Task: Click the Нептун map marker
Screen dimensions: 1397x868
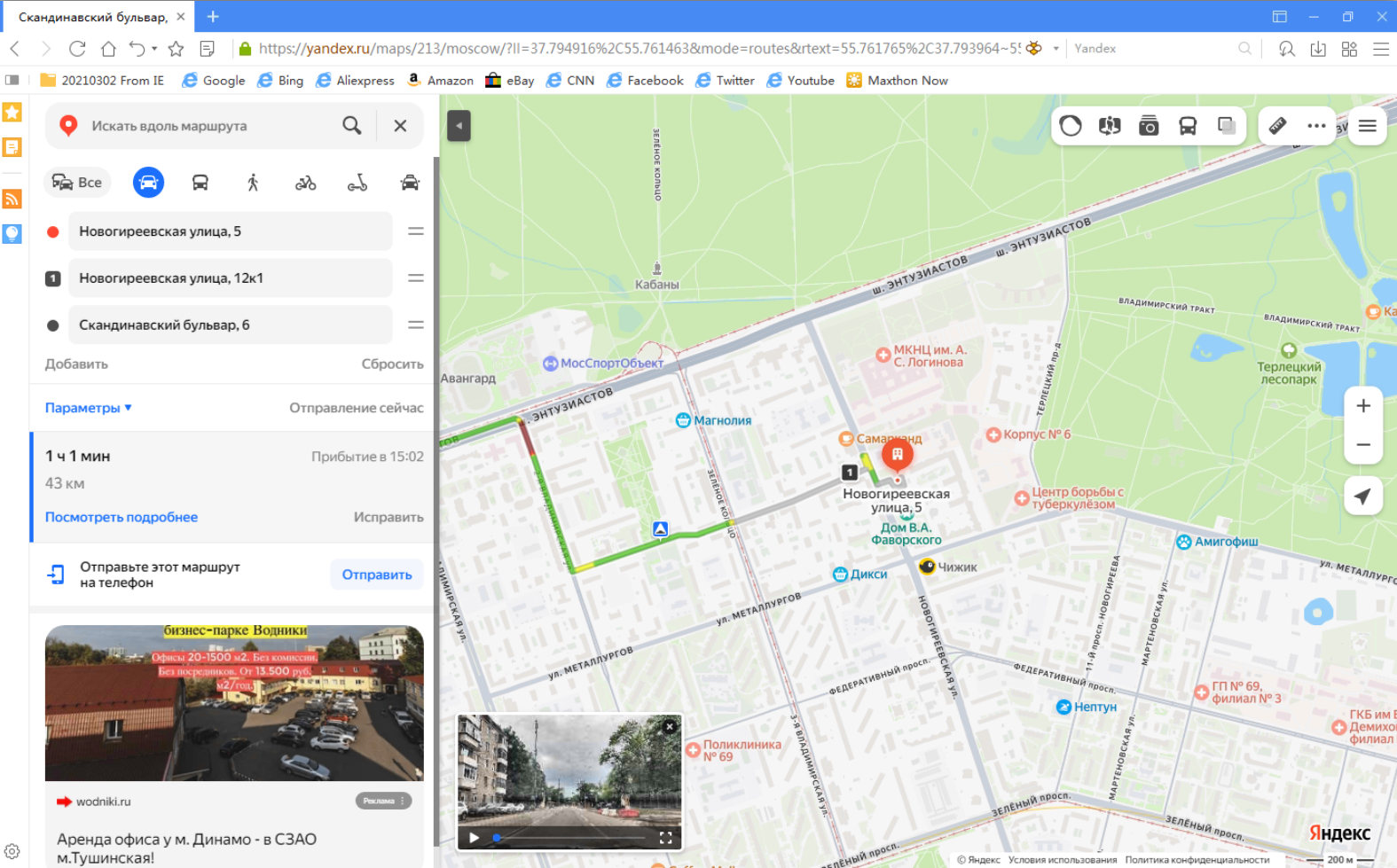Action: [1063, 707]
